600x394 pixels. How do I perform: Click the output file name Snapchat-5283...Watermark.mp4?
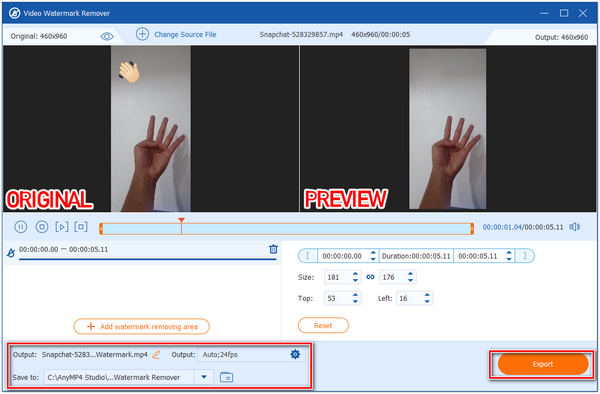pos(95,355)
